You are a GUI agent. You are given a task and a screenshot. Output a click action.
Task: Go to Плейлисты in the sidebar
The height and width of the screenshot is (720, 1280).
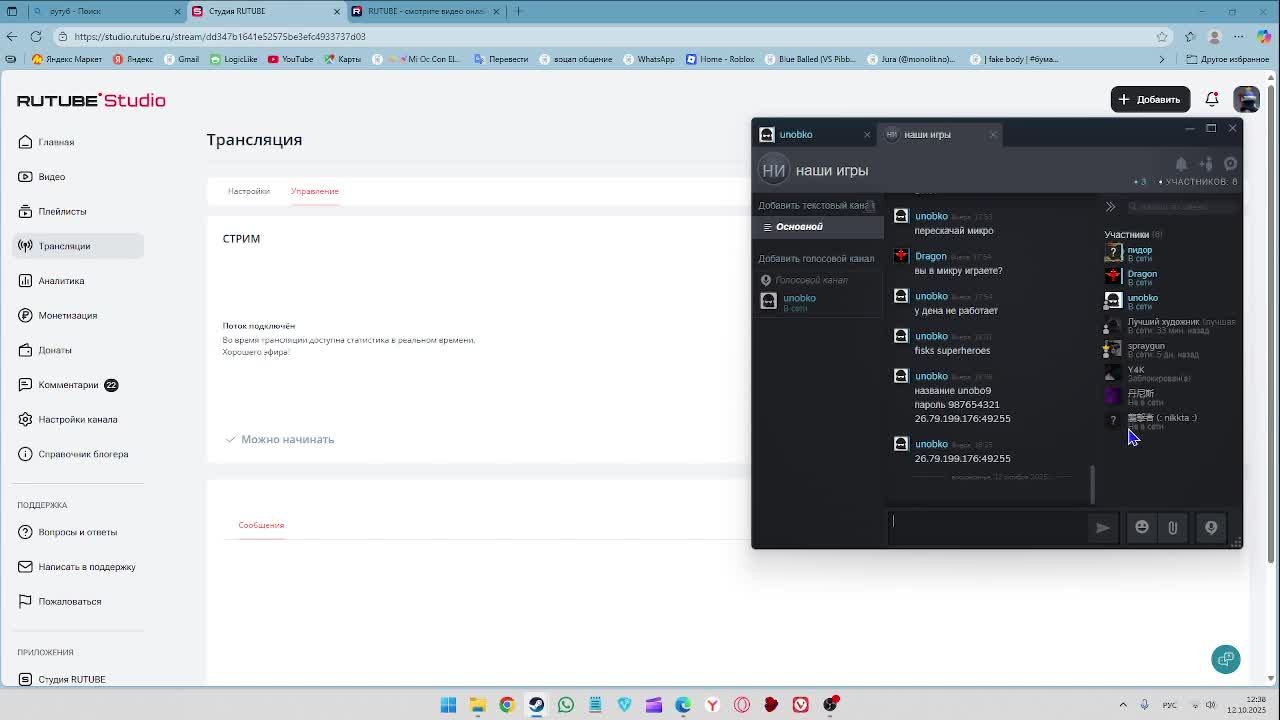62,211
